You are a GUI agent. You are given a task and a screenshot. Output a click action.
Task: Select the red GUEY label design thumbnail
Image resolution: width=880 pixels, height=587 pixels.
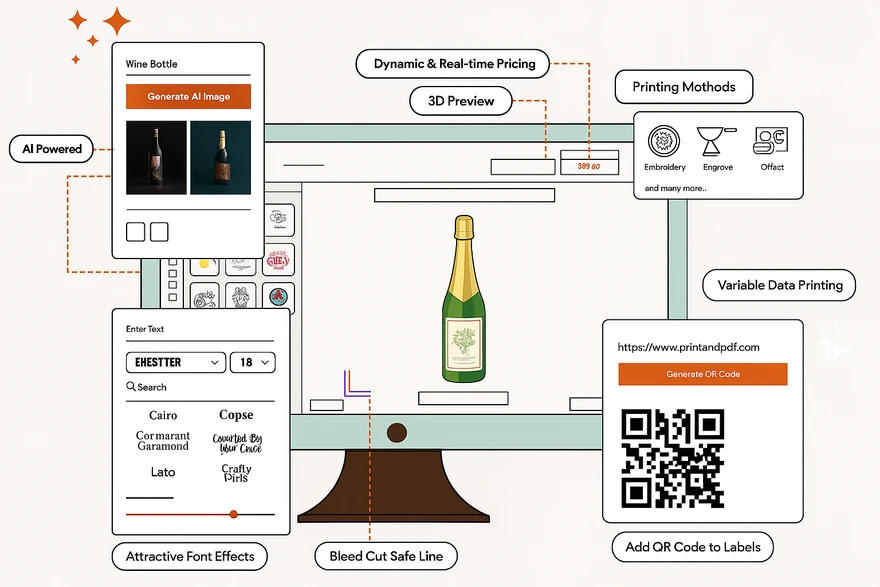tap(280, 260)
